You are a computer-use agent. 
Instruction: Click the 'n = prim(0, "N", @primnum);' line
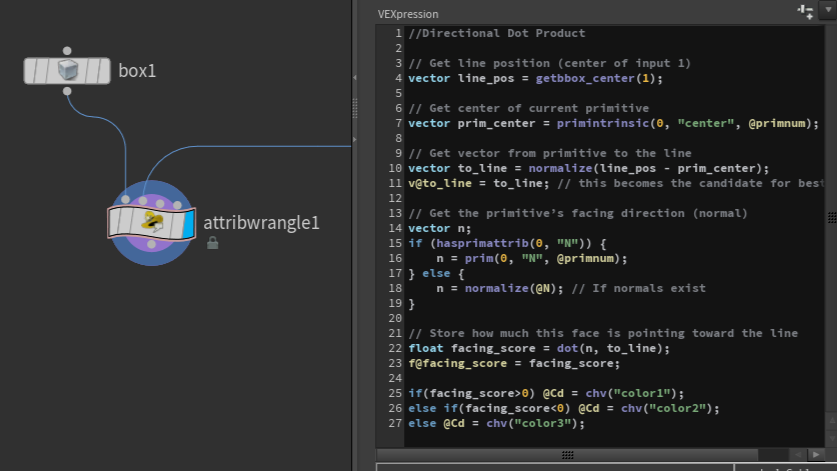pos(532,258)
